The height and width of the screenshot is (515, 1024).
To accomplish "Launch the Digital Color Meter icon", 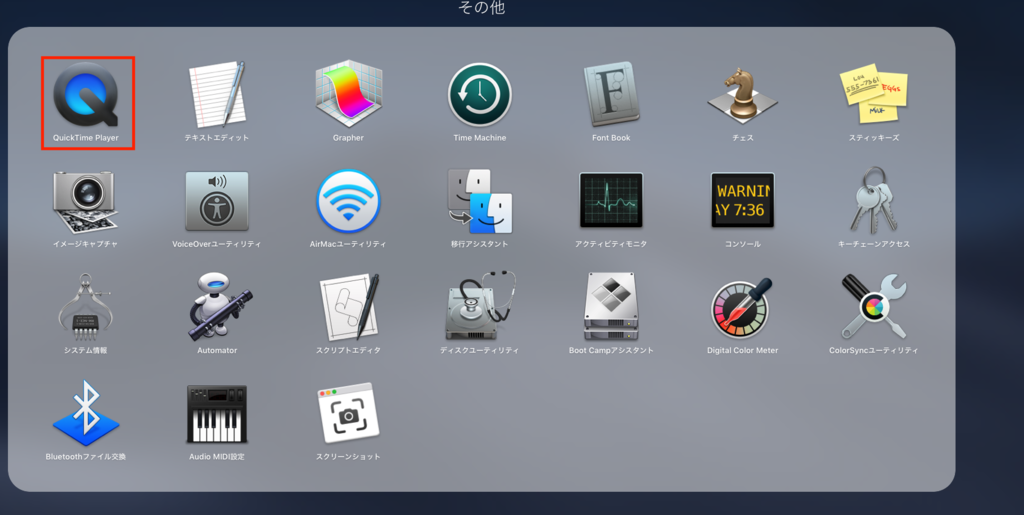I will [x=743, y=308].
